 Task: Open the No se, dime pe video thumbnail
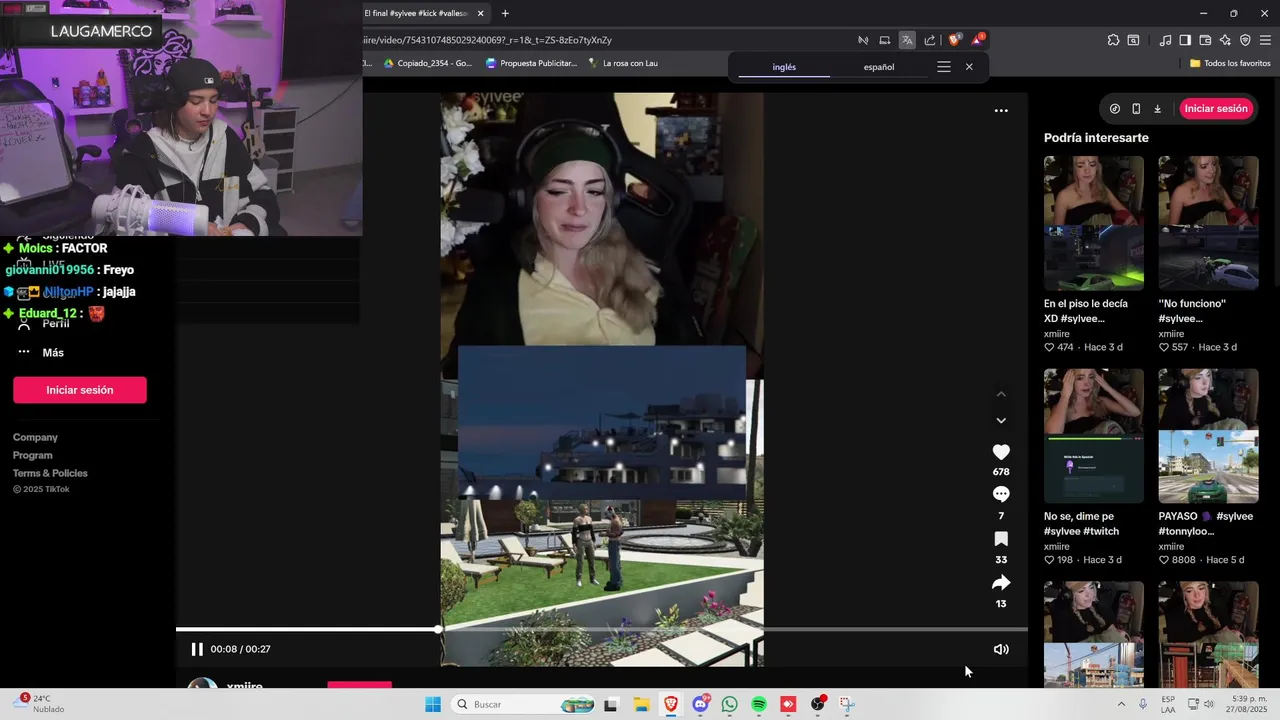[x=1094, y=436]
